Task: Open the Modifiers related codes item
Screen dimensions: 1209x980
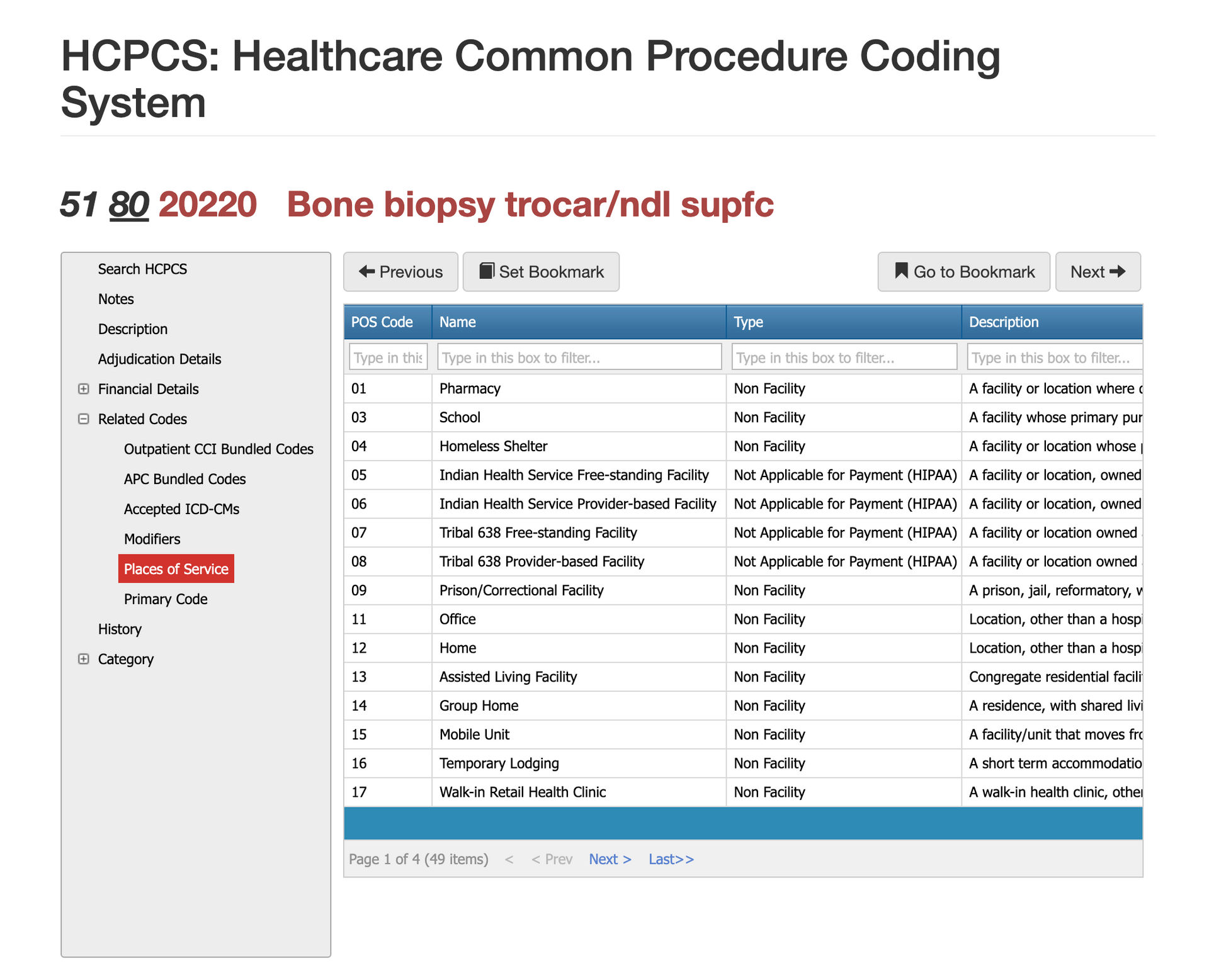Action: [x=152, y=539]
